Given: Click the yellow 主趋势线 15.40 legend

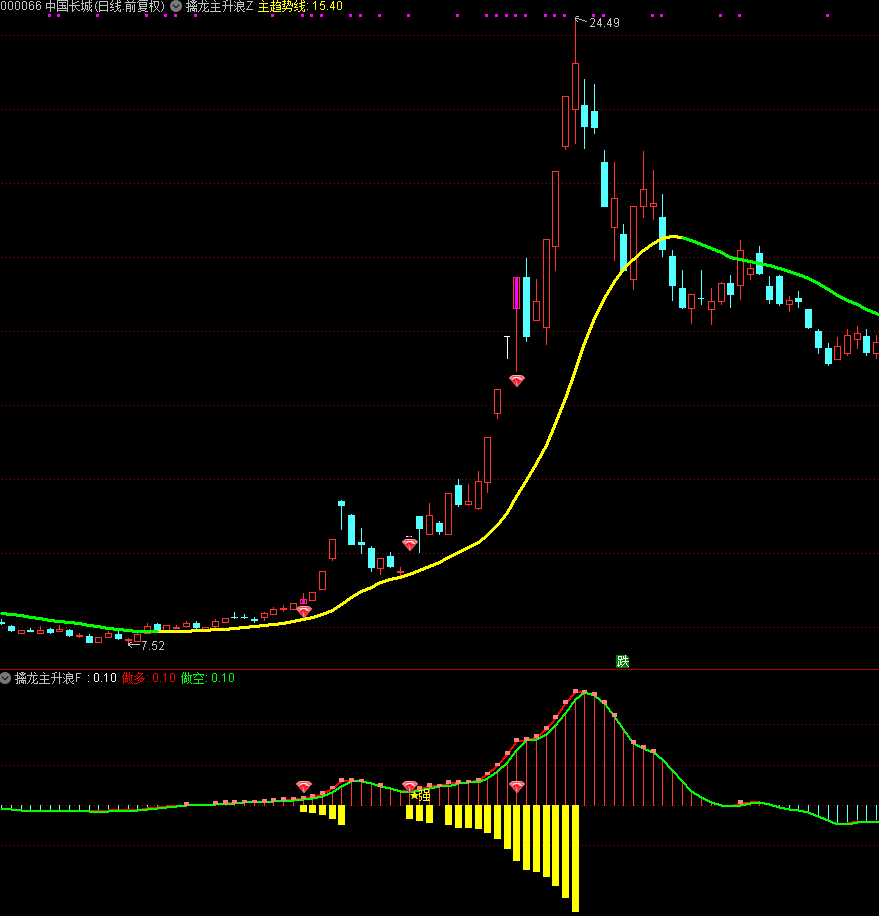Looking at the screenshot, I should point(300,6).
